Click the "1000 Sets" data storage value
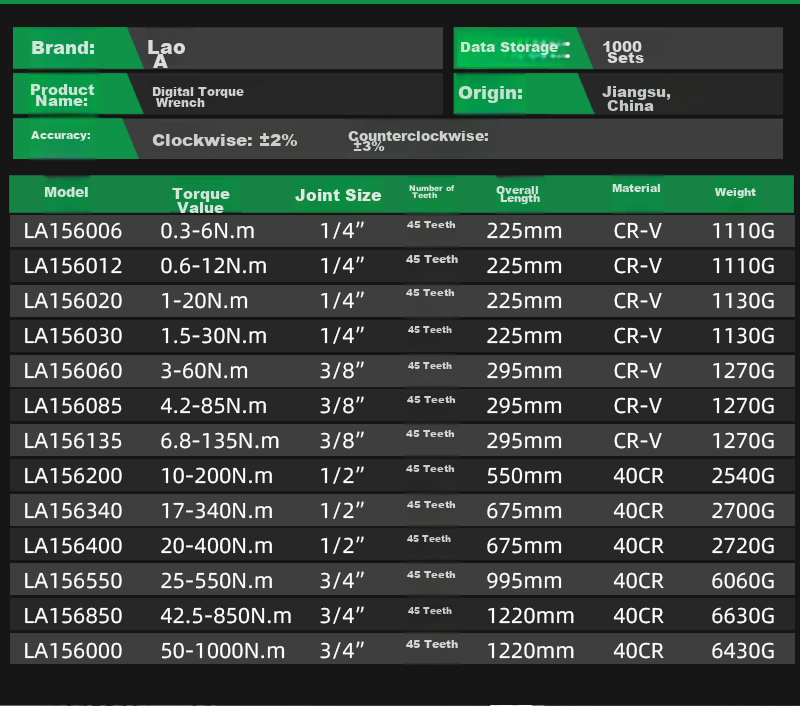 pos(623,52)
